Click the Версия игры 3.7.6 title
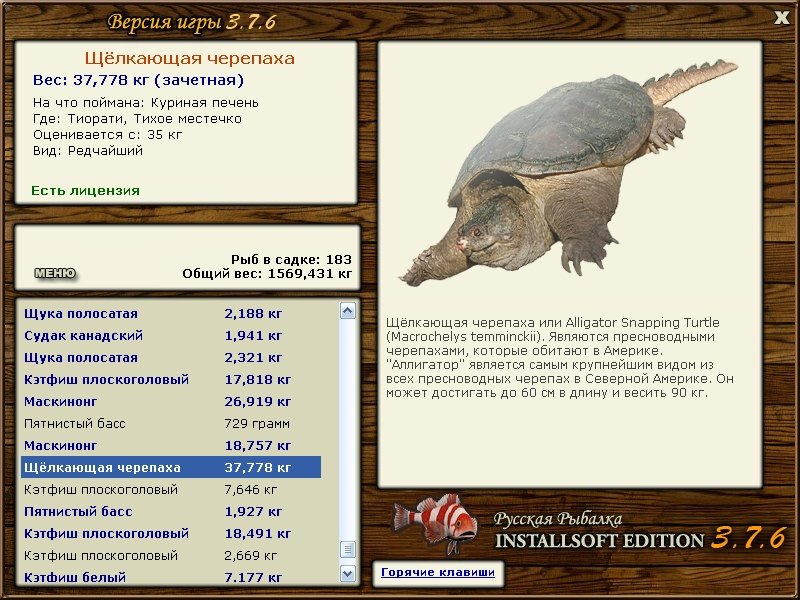This screenshot has height=600, width=800. (192, 22)
